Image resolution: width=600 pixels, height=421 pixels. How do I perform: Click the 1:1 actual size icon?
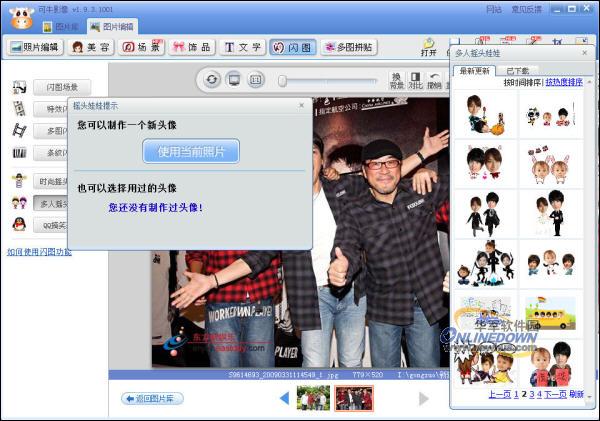coord(256,80)
